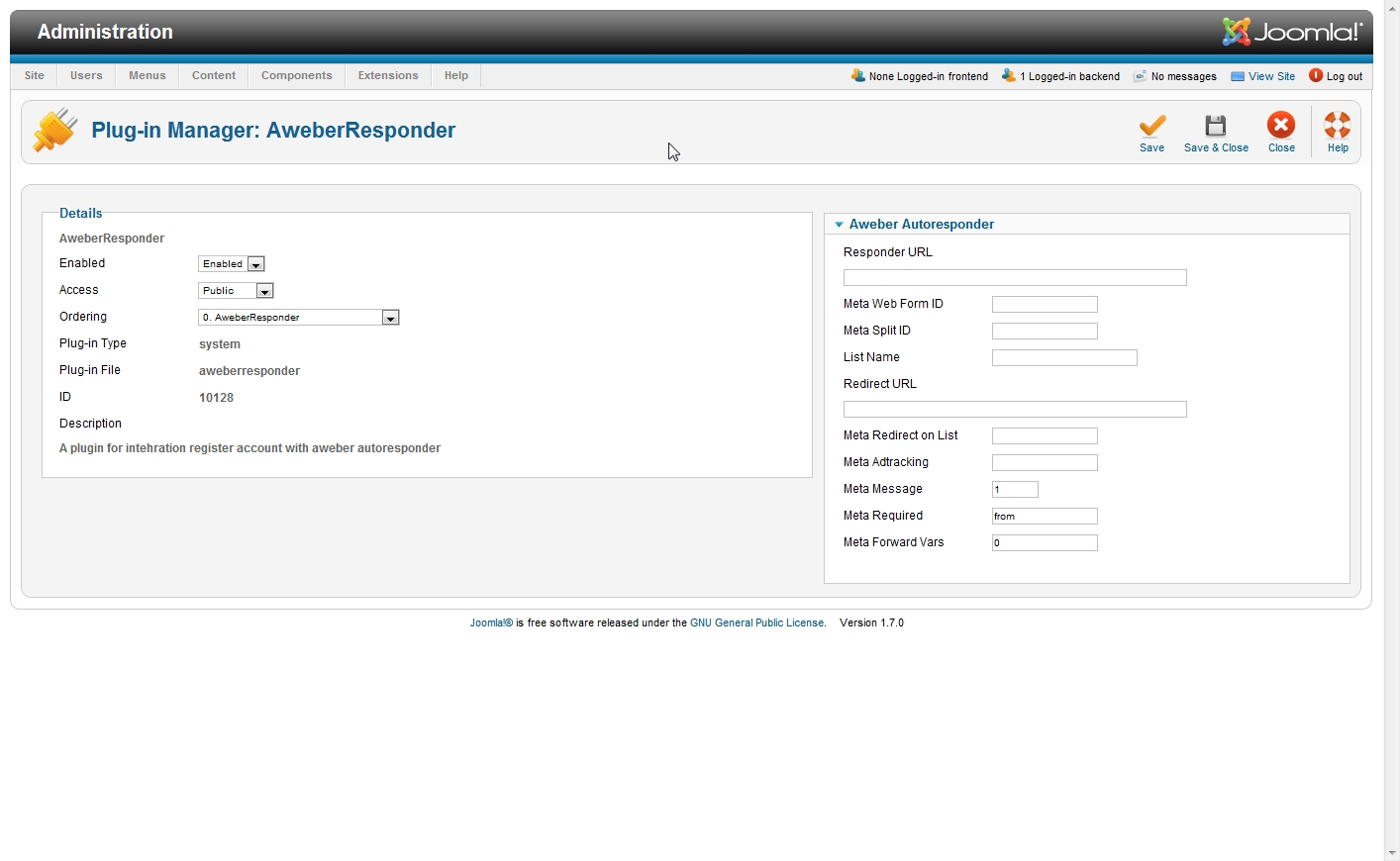
Task: Click the Responder URL input field
Action: coord(1015,278)
